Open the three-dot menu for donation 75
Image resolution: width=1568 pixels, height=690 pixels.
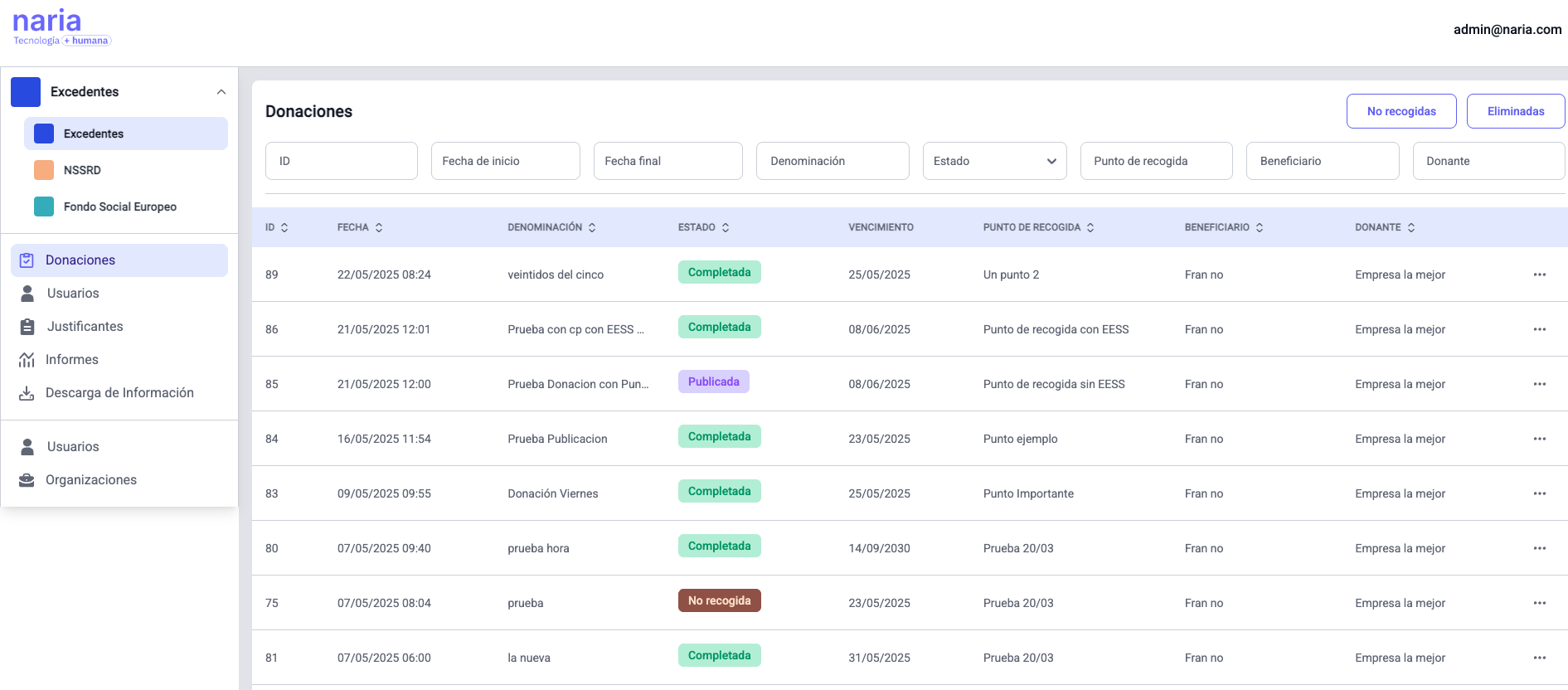1539,603
